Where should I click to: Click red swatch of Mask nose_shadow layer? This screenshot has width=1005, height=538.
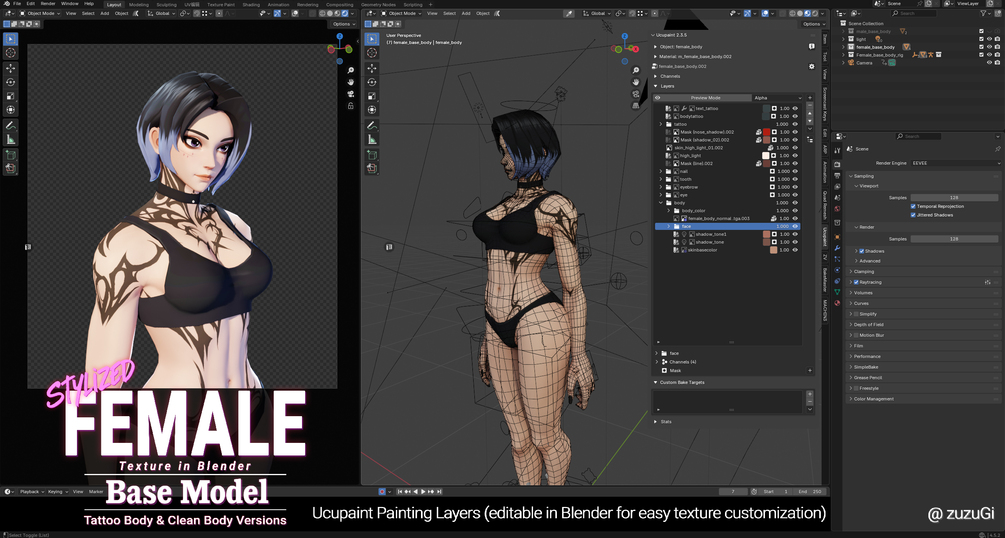coord(767,132)
